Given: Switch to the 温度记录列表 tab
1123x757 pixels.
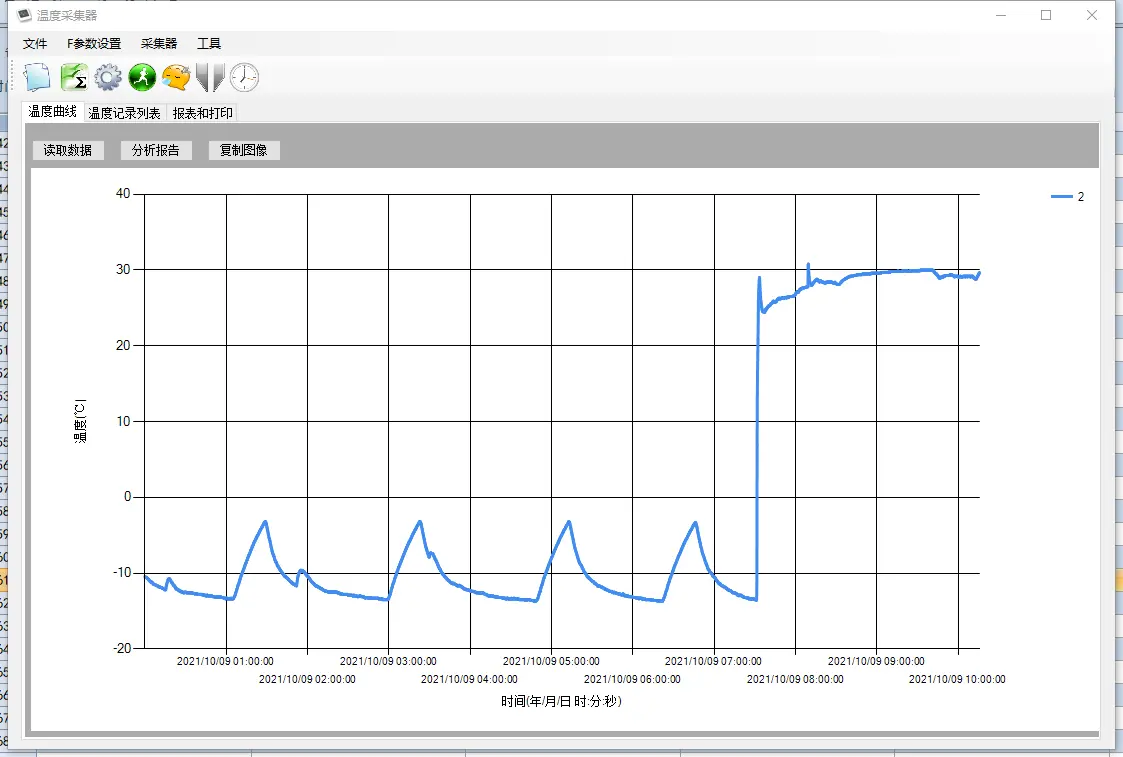Looking at the screenshot, I should click(124, 113).
